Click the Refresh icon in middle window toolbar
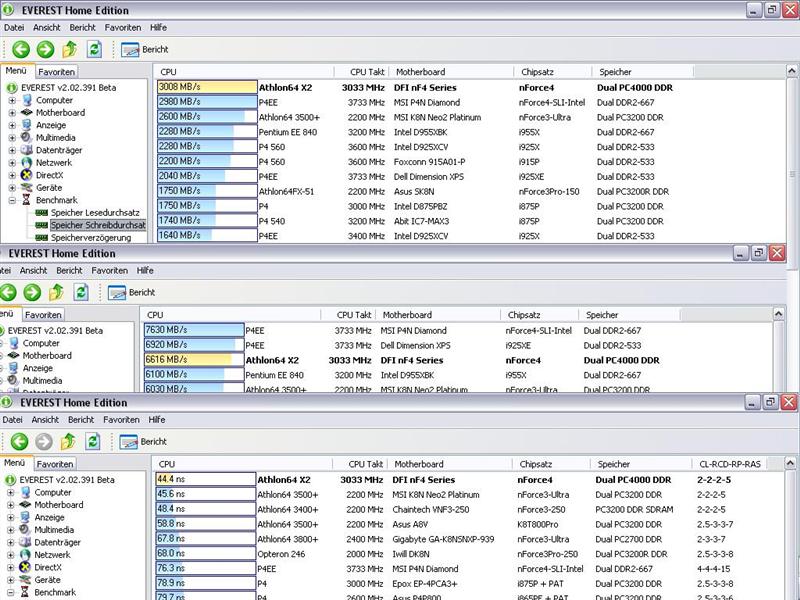This screenshot has width=800, height=600. click(81, 292)
